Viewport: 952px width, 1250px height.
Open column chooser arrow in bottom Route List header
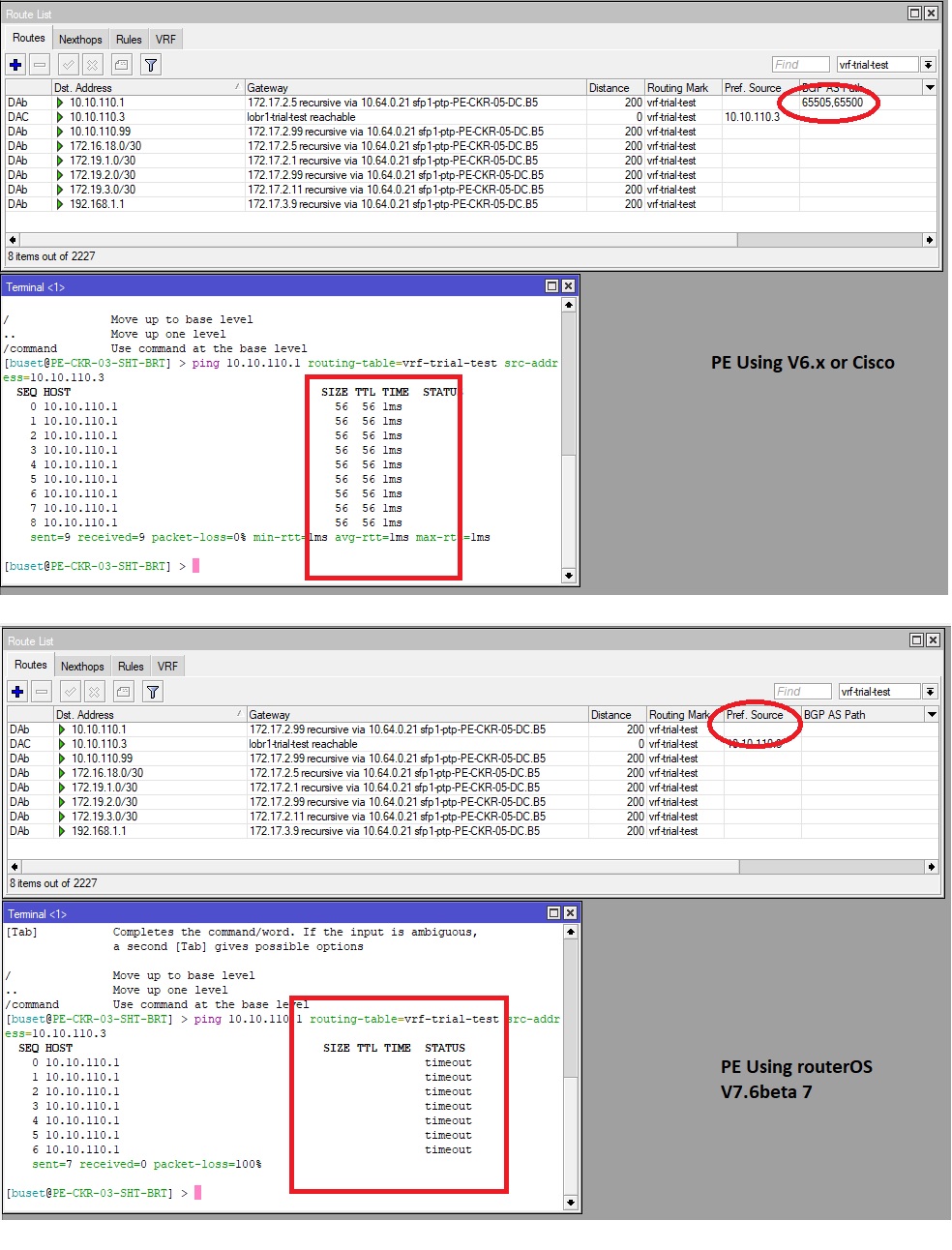[x=932, y=714]
